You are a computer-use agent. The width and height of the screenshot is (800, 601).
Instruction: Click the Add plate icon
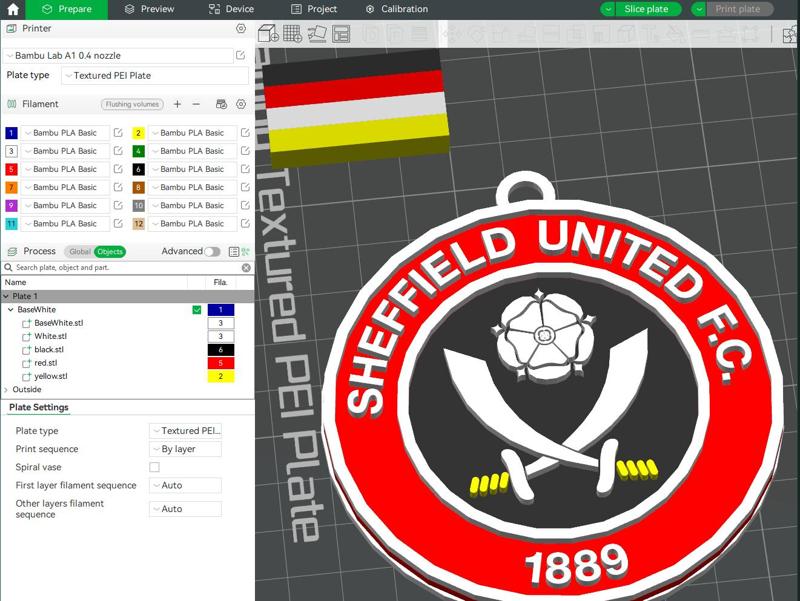pyautogui.click(x=291, y=33)
